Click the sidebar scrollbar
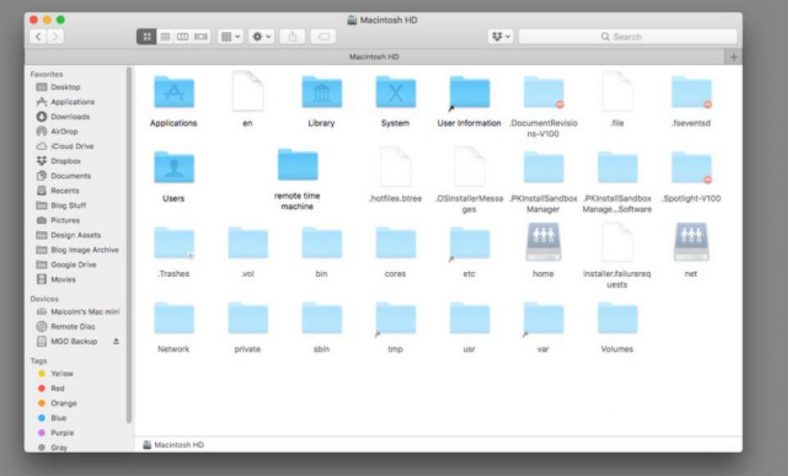 [129, 245]
